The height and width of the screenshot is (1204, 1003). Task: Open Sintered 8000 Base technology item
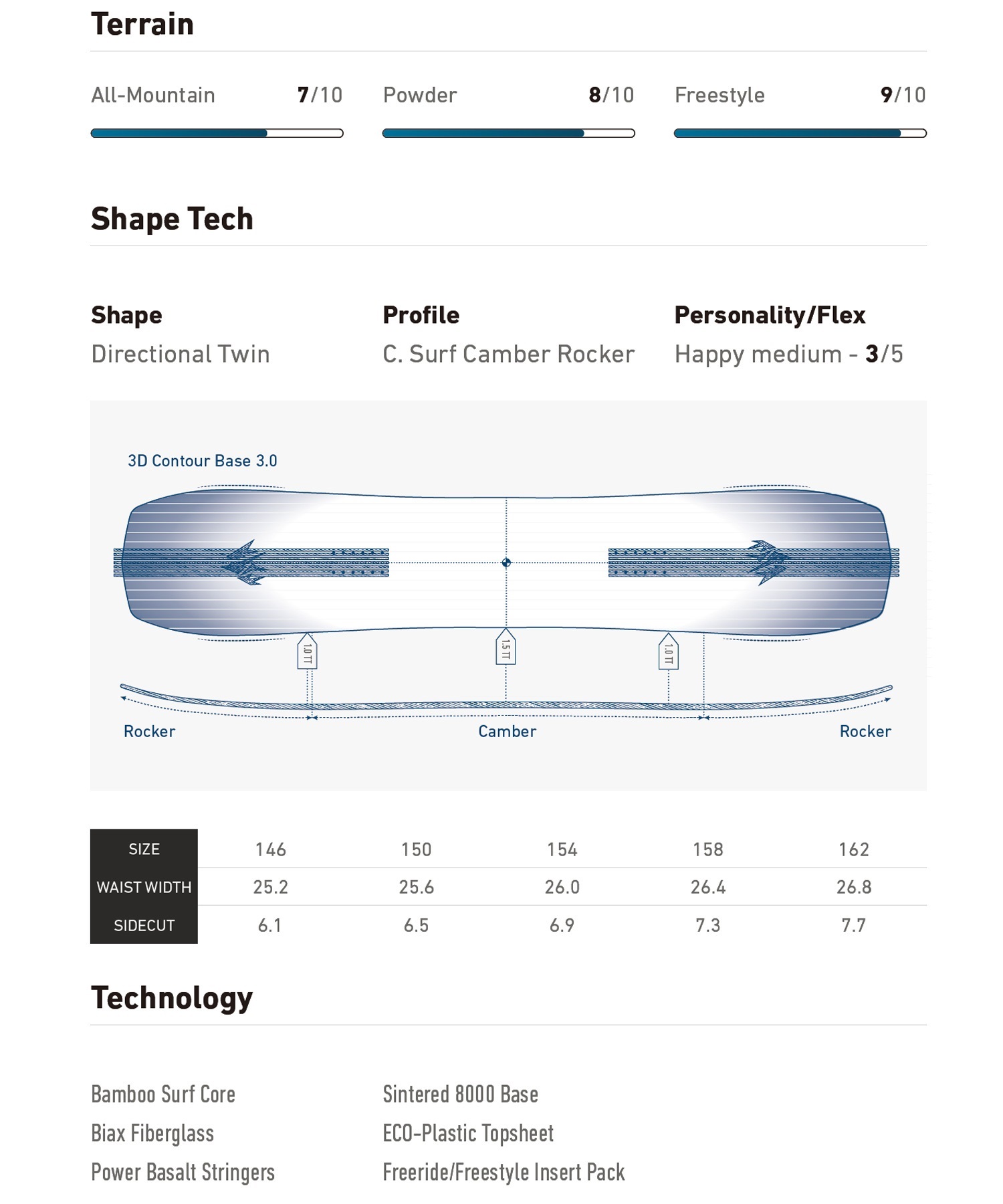click(x=461, y=1094)
